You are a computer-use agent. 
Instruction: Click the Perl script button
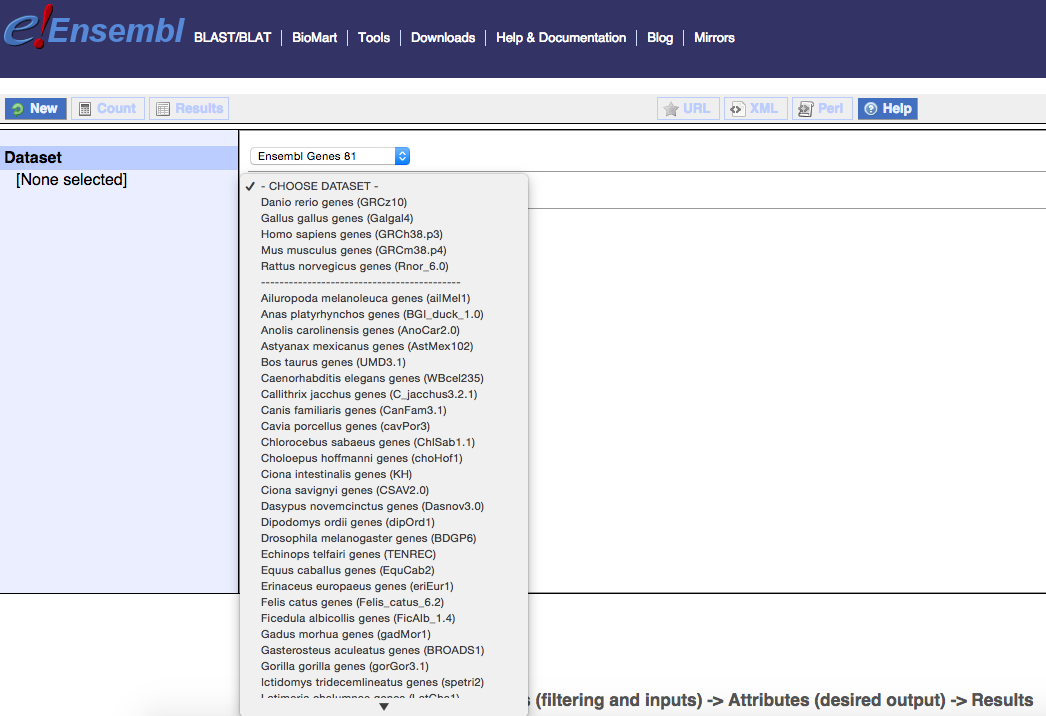pyautogui.click(x=822, y=109)
